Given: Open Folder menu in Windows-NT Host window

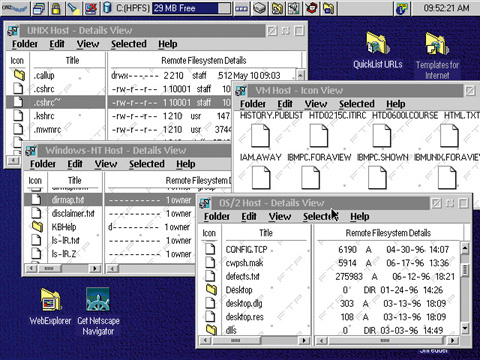Looking at the screenshot, I should pos(43,164).
